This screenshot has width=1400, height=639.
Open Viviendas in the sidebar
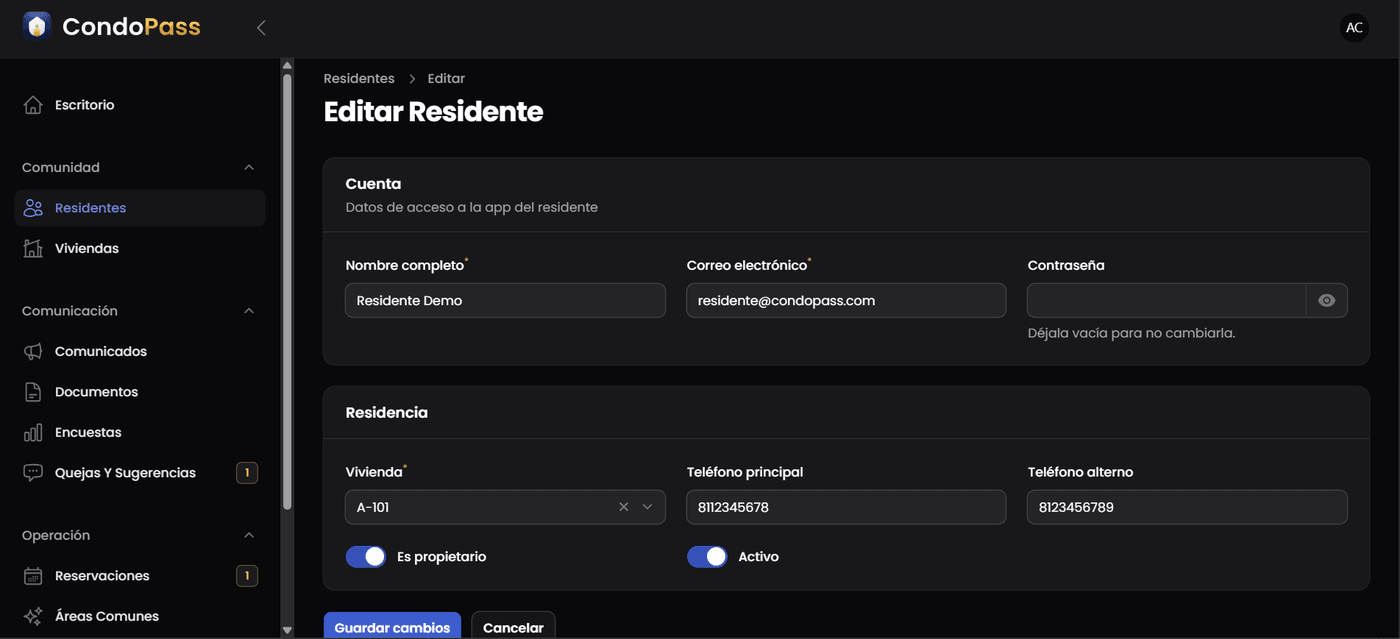click(140, 248)
